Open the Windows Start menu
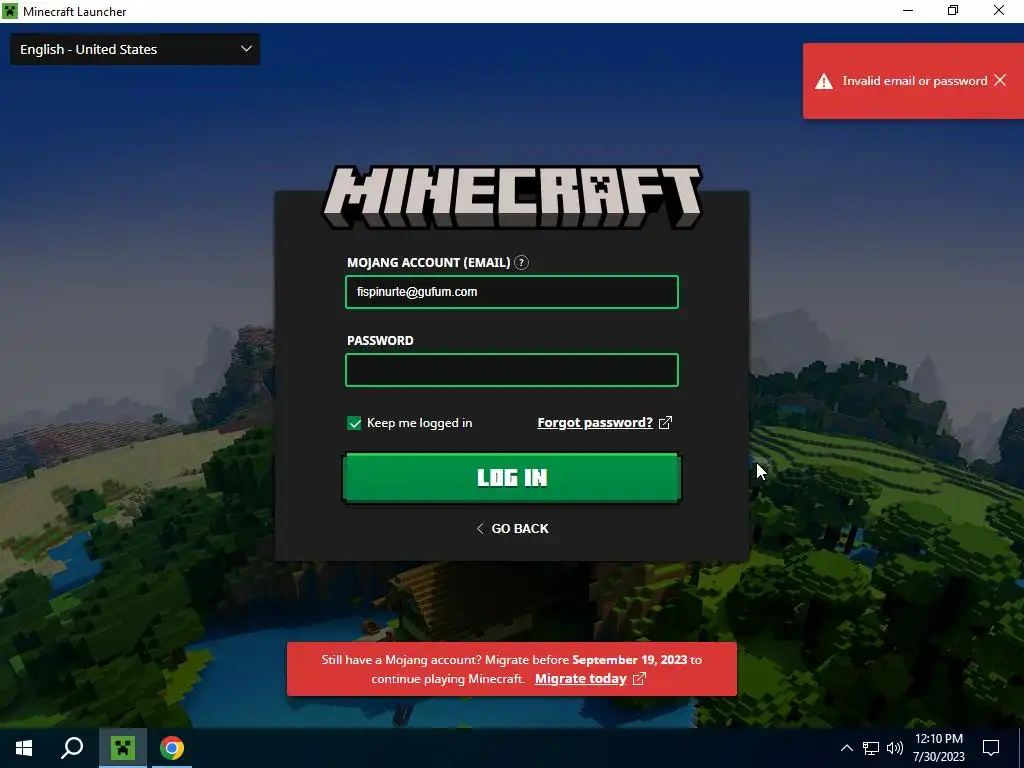1024x768 pixels. click(24, 748)
